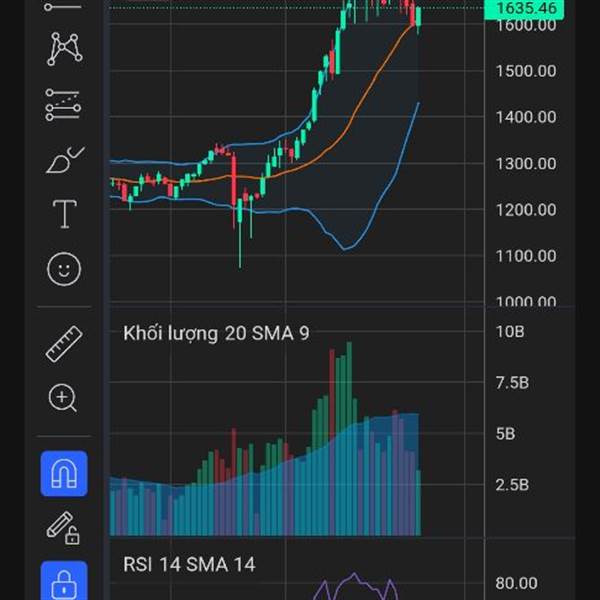Click the current price label 1635.46

(524, 8)
